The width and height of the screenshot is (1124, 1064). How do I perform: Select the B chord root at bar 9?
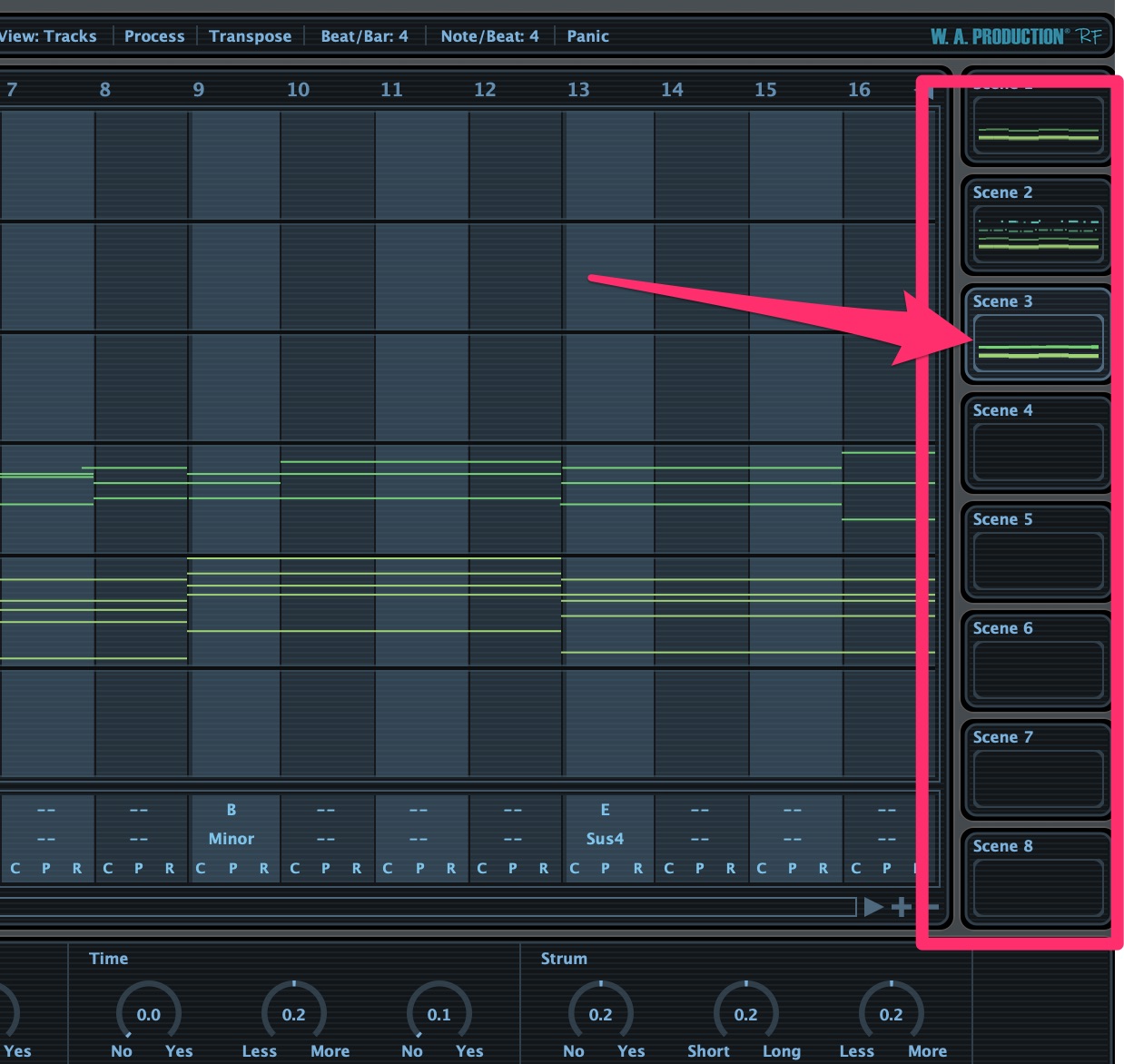[232, 810]
